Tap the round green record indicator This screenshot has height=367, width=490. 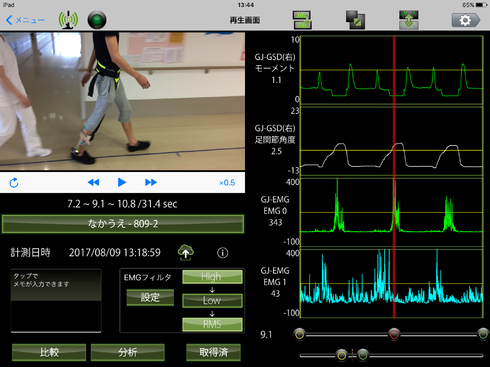(x=97, y=20)
